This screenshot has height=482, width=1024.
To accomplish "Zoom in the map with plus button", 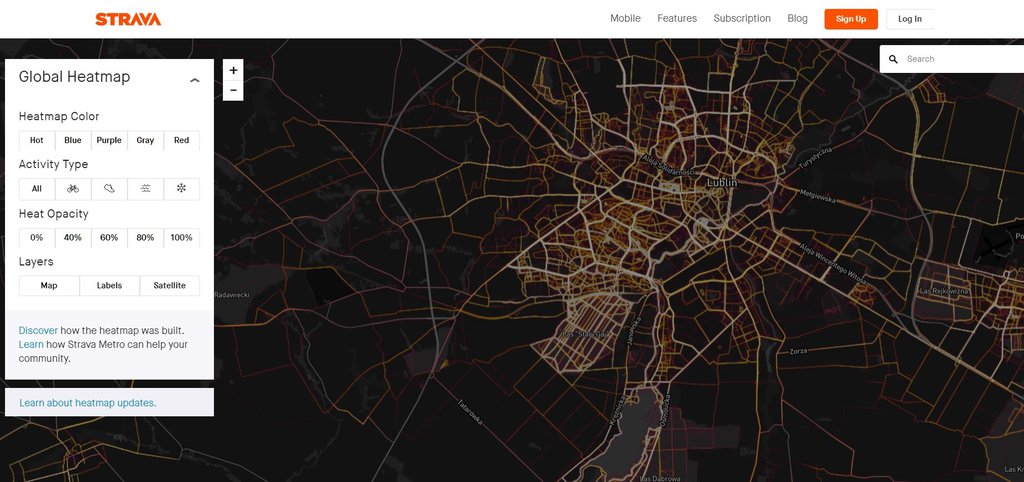I will pyautogui.click(x=233, y=70).
